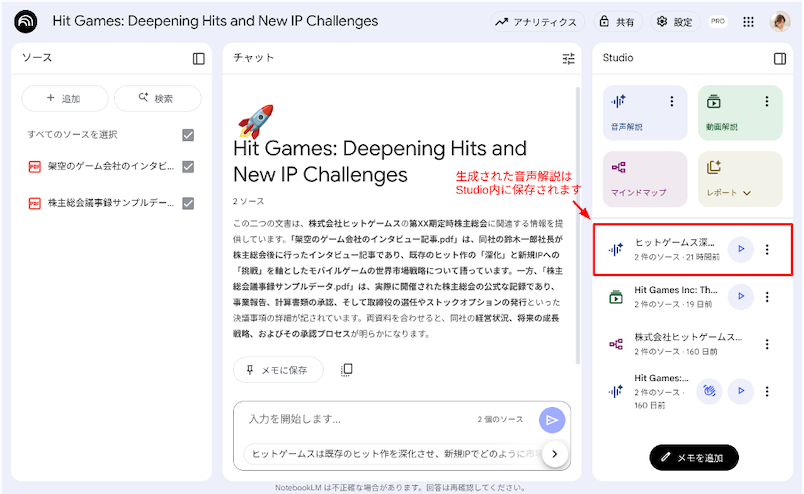
Task: Toggle checkbox for 架空のゲーム会社のインタビ source
Action: point(188,167)
